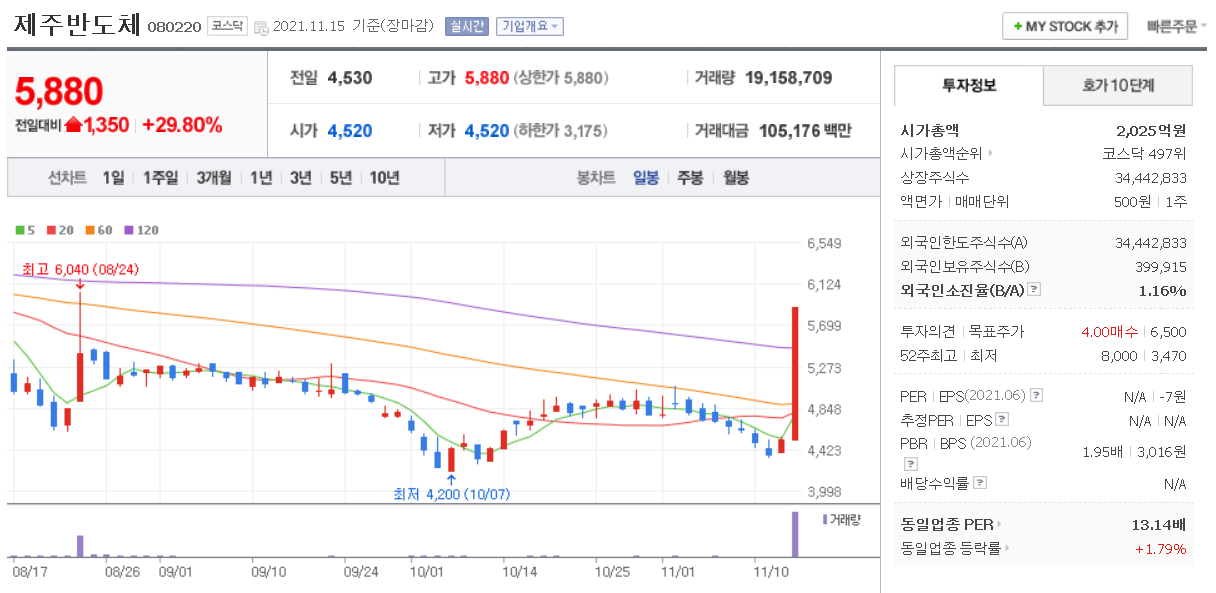Click the 제주반도체 stock name title
Image resolution: width=1216 pixels, height=593 pixels.
pos(77,25)
